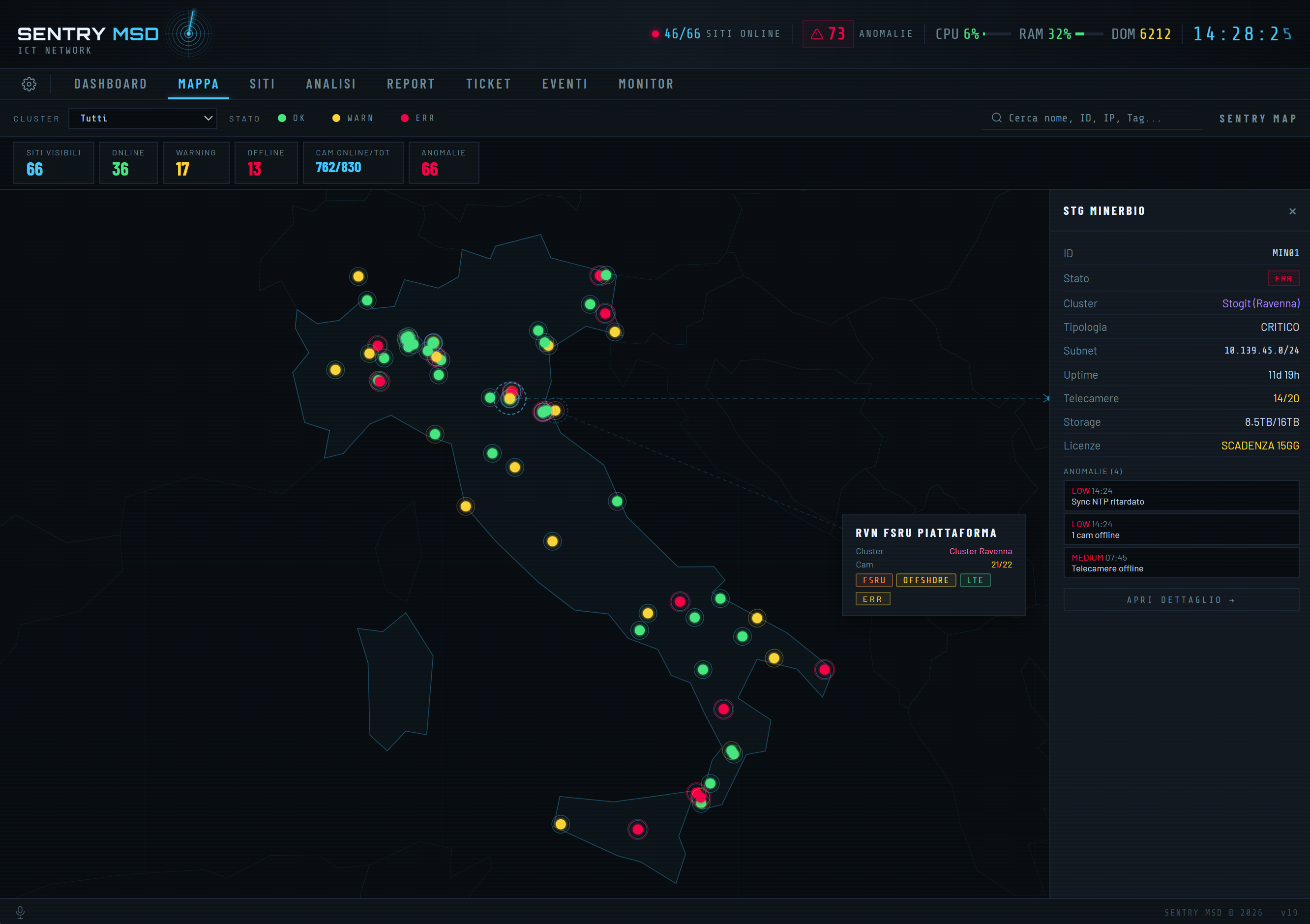Click the Warning 17 stat card

(x=196, y=163)
